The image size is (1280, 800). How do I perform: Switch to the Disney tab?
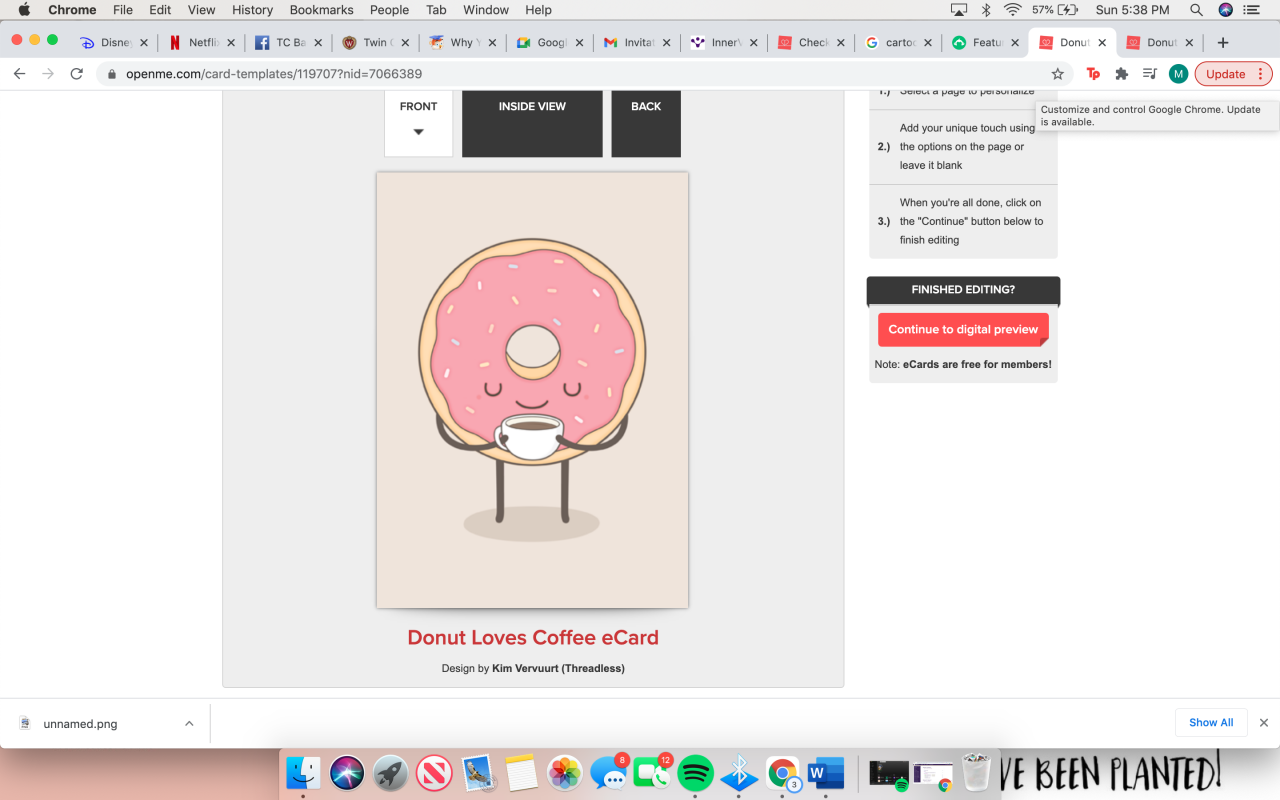(x=114, y=43)
